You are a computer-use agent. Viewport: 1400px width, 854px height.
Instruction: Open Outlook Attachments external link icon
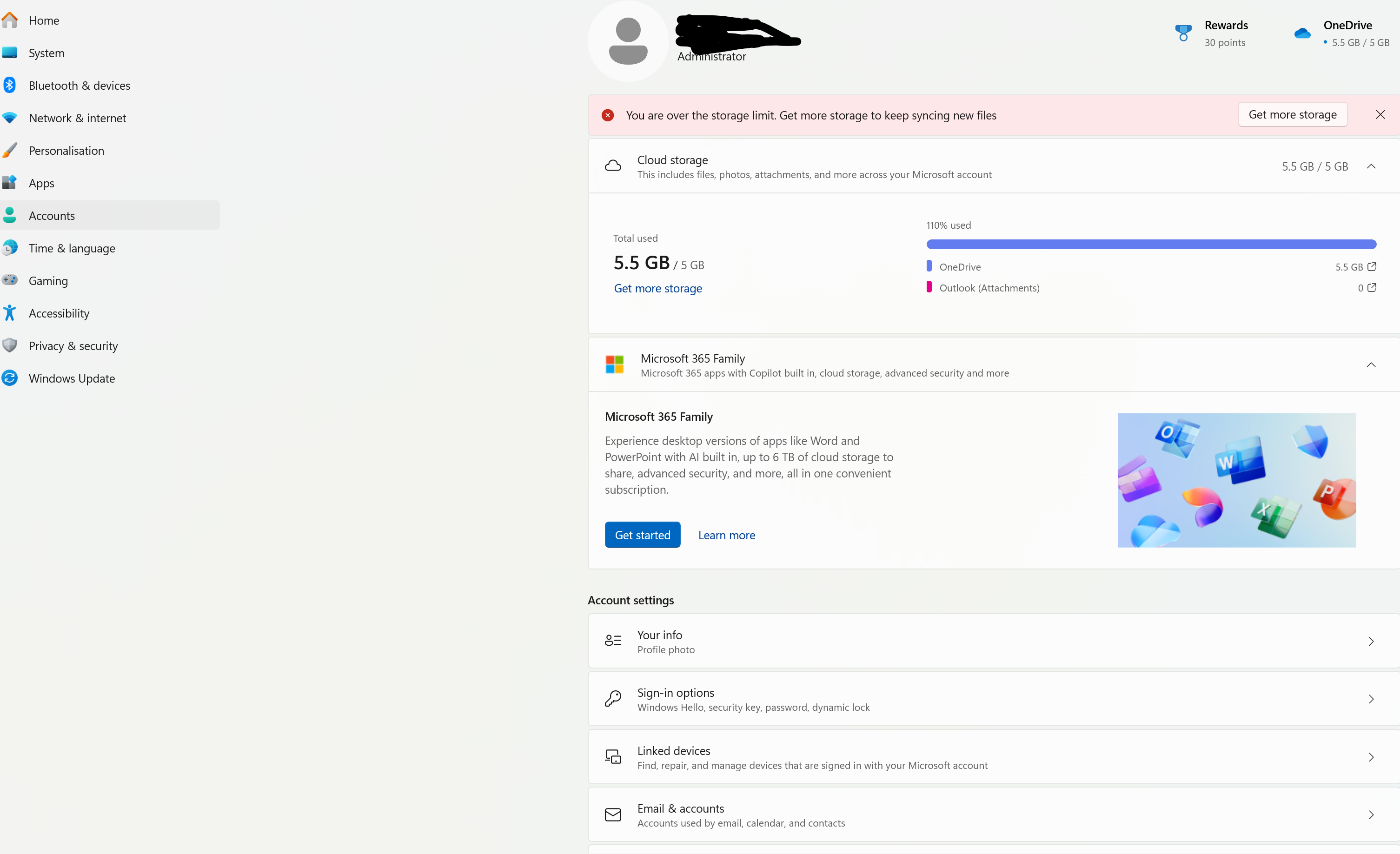1372,287
